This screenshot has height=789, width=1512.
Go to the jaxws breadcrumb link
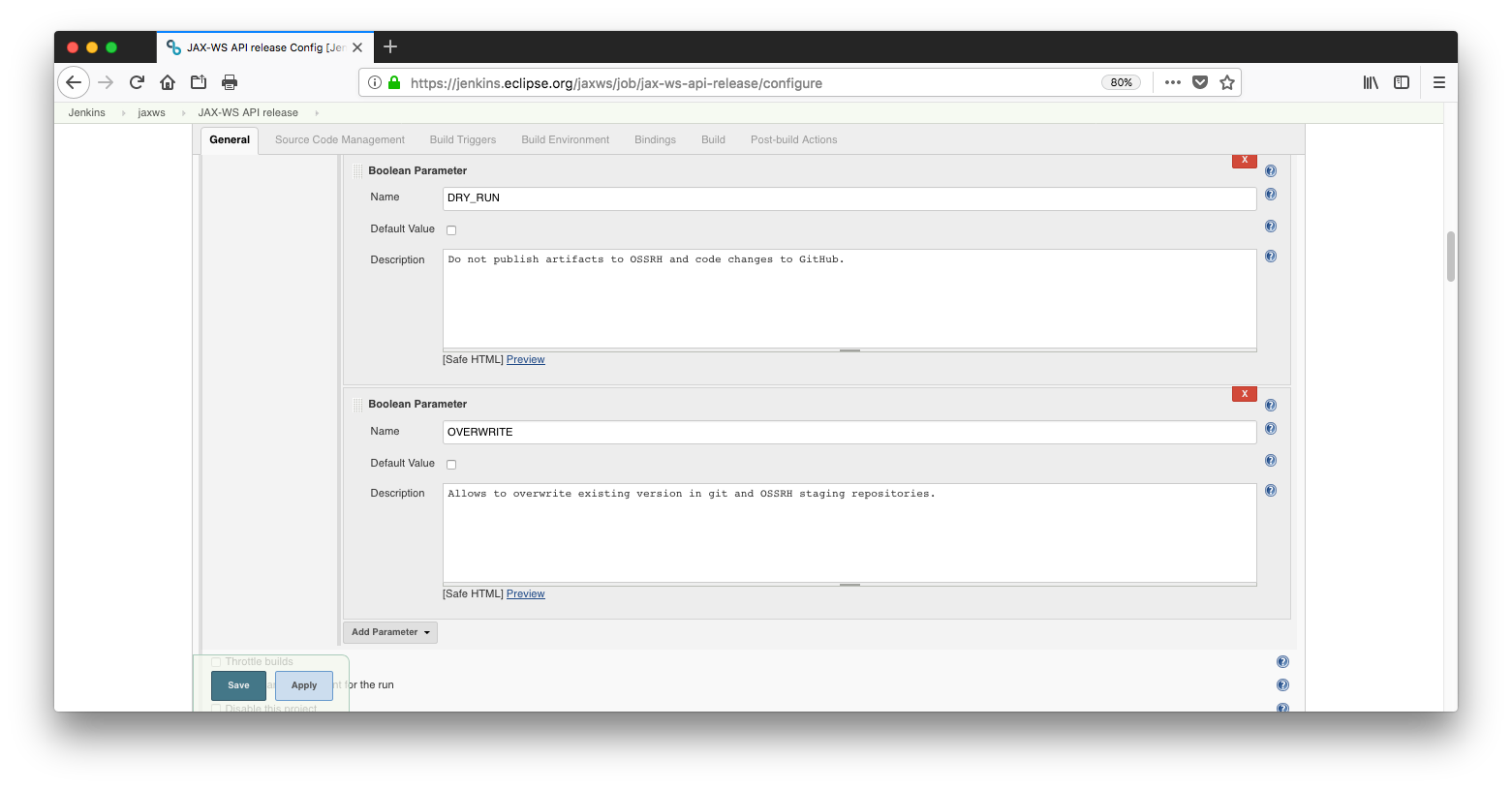pos(151,113)
